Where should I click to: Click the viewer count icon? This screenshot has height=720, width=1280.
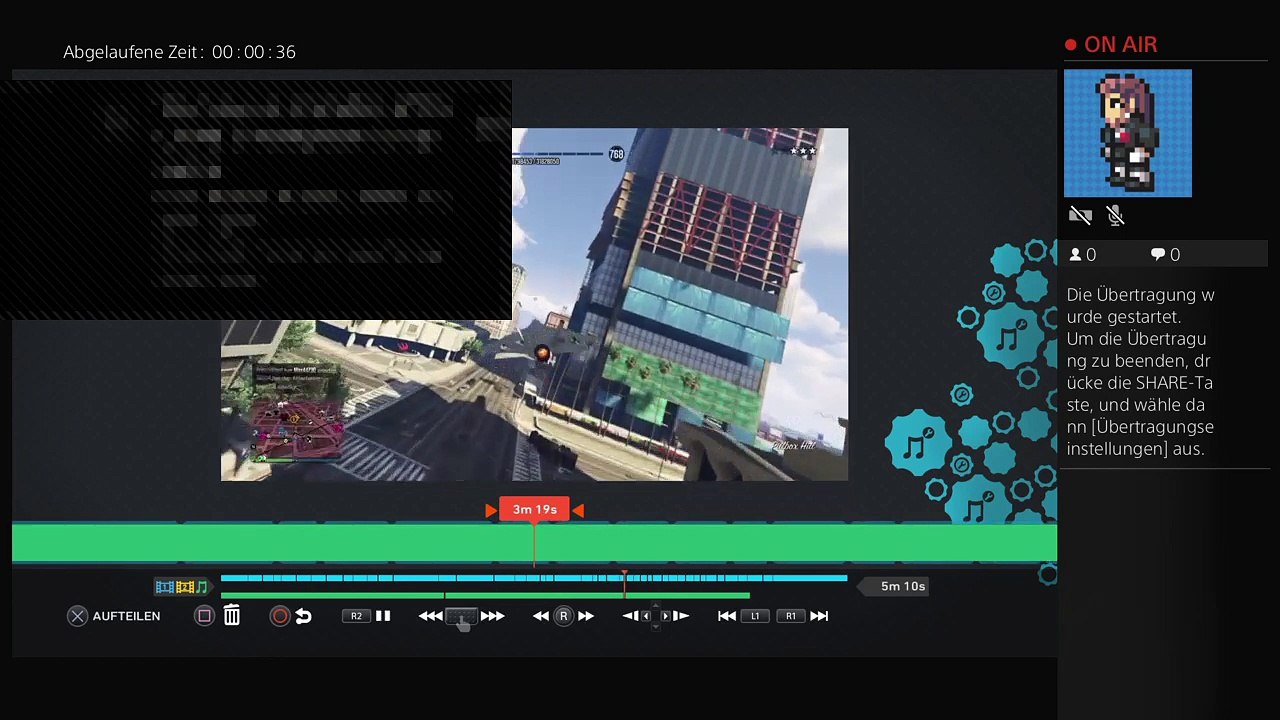coord(1076,255)
